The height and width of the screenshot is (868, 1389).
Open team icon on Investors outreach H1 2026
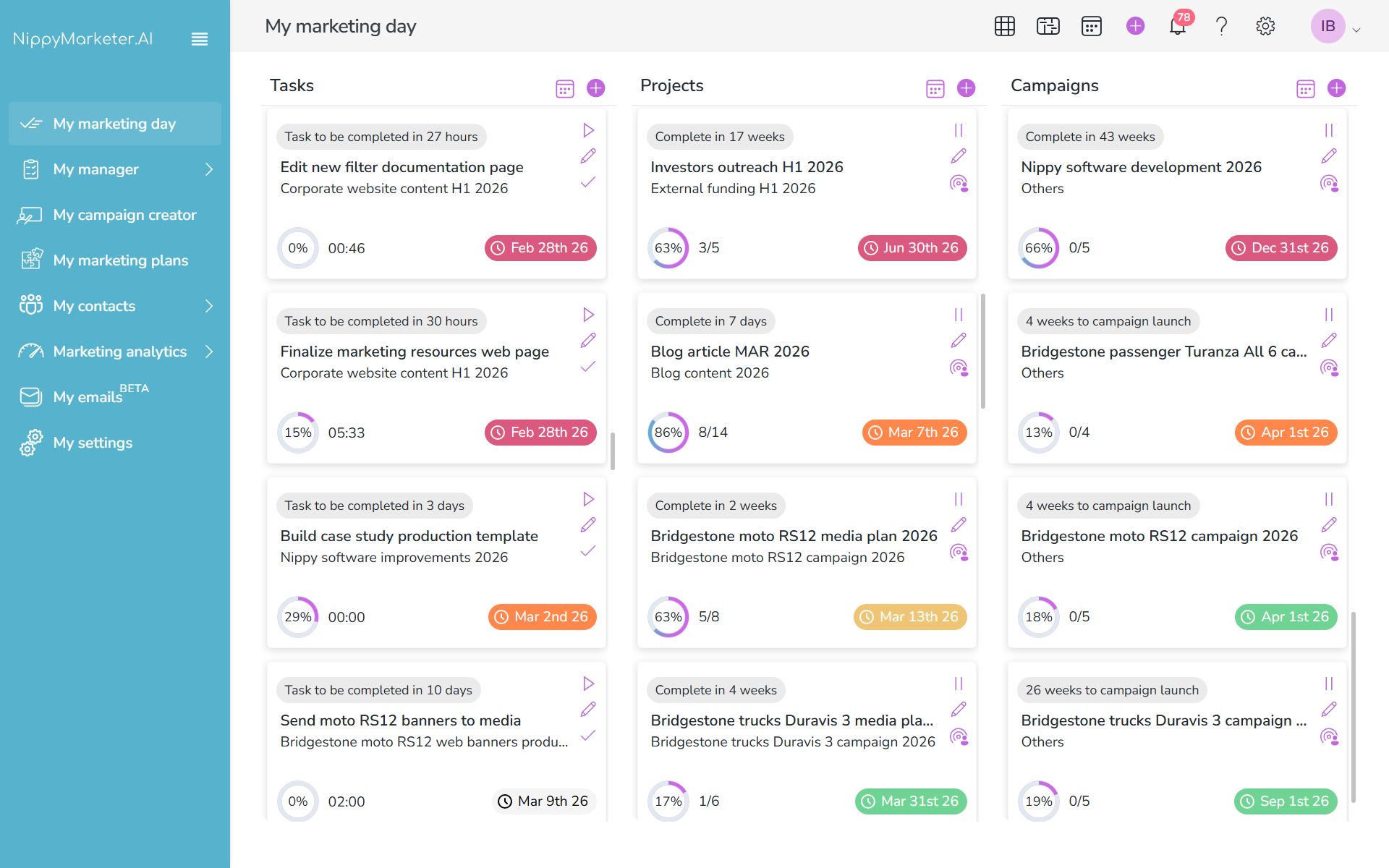click(x=959, y=183)
